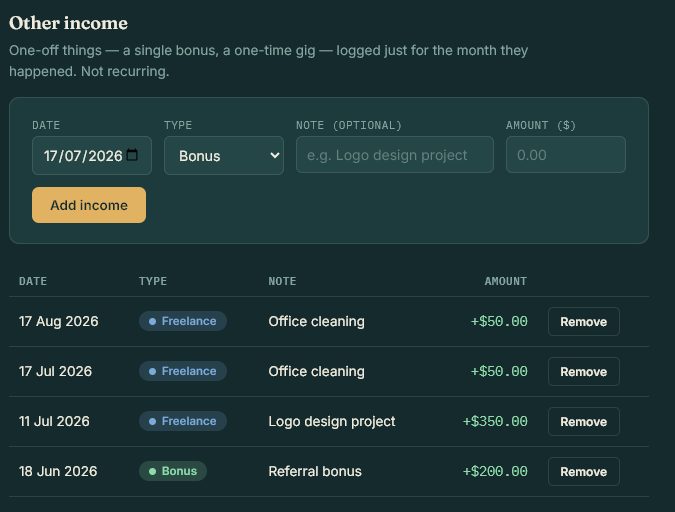Click the Logo design project note
This screenshot has height=512, width=675.
pos(332,421)
